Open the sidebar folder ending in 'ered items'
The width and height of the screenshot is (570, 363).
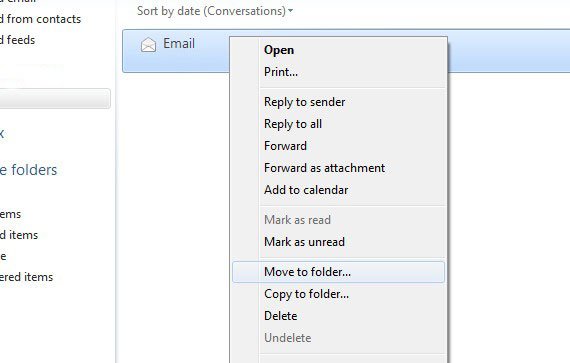point(27,277)
